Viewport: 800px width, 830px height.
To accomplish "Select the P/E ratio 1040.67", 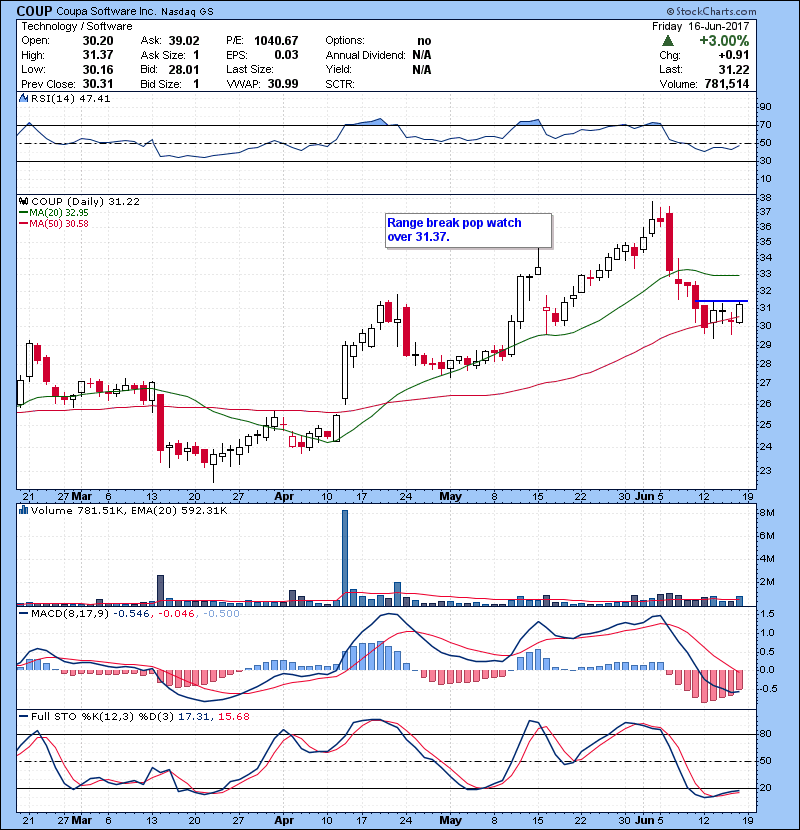I will coord(276,41).
